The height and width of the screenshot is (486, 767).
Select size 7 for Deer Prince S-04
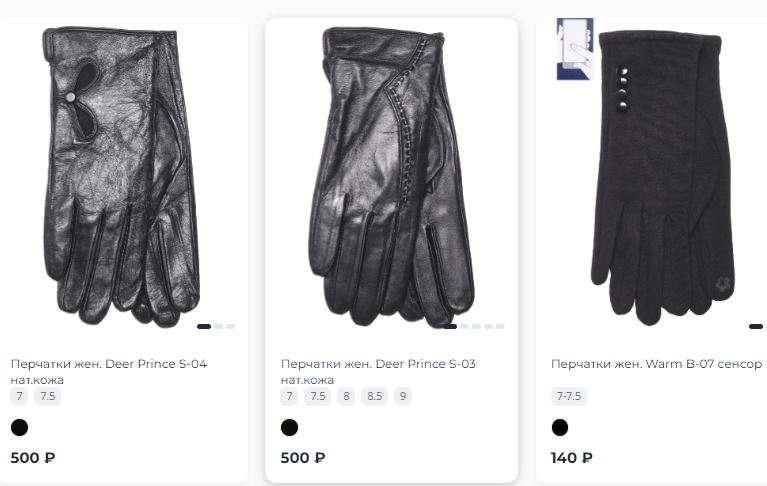click(x=19, y=396)
